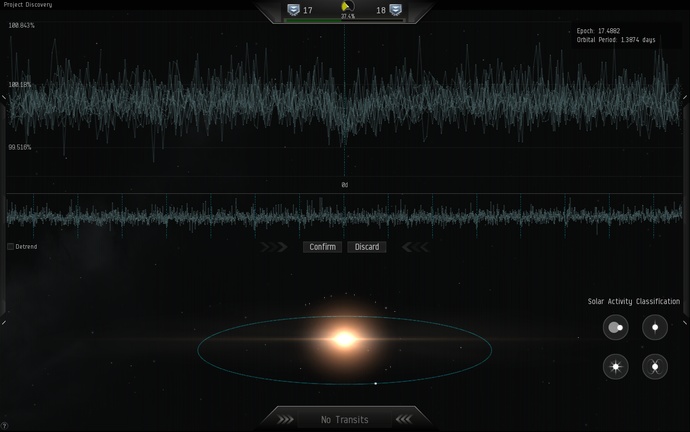Click the white planet dot on the orbit
690x432 pixels.
[x=375, y=384]
